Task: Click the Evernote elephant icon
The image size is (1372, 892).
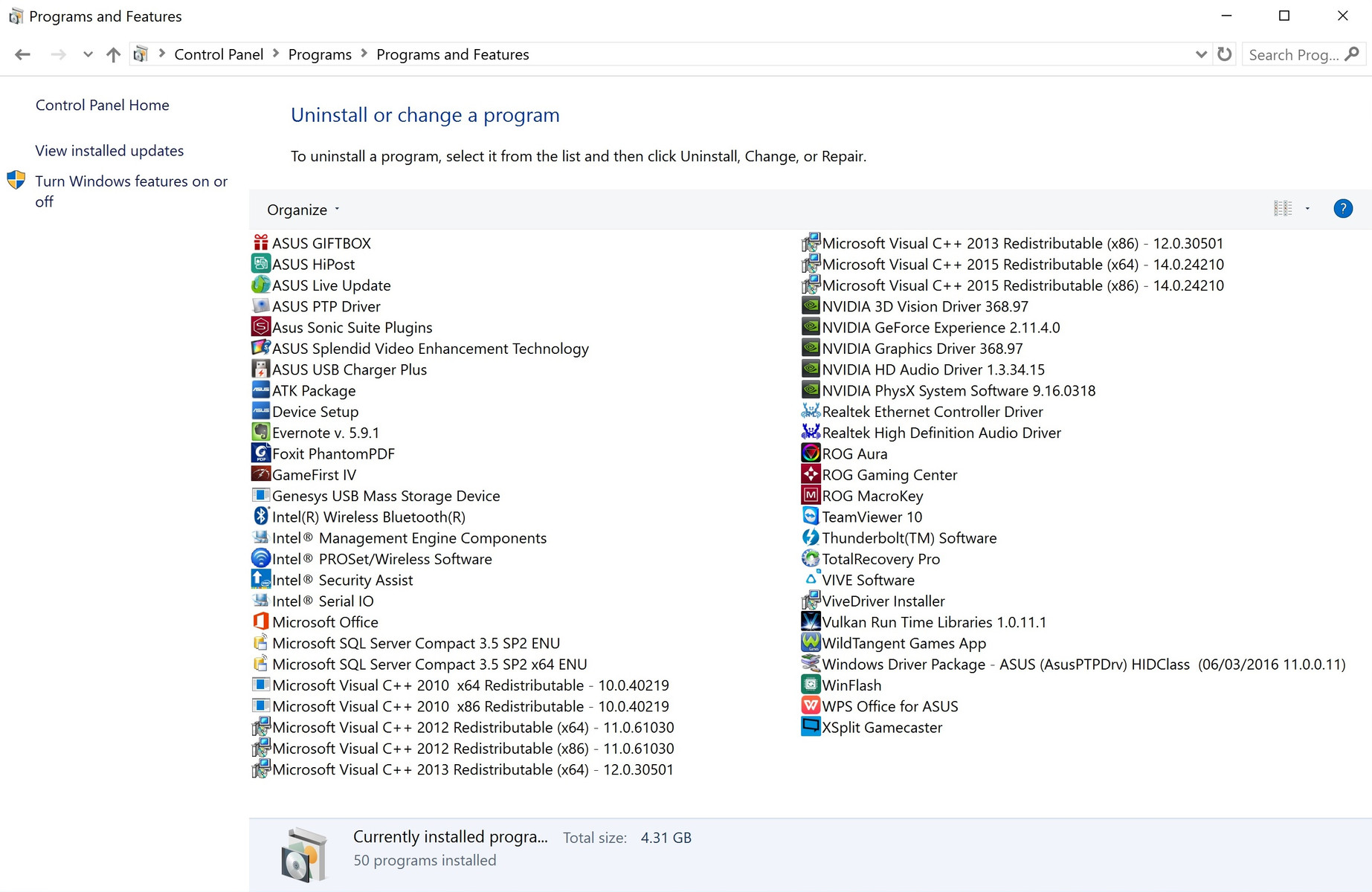Action: coord(260,433)
